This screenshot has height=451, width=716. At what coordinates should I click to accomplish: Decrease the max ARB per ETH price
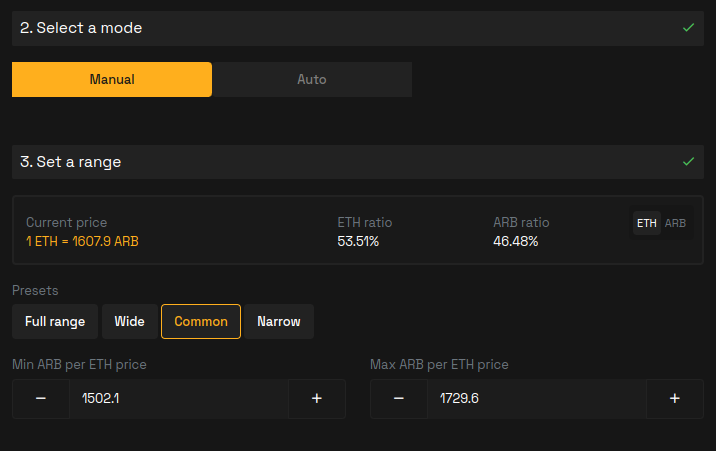(x=399, y=399)
